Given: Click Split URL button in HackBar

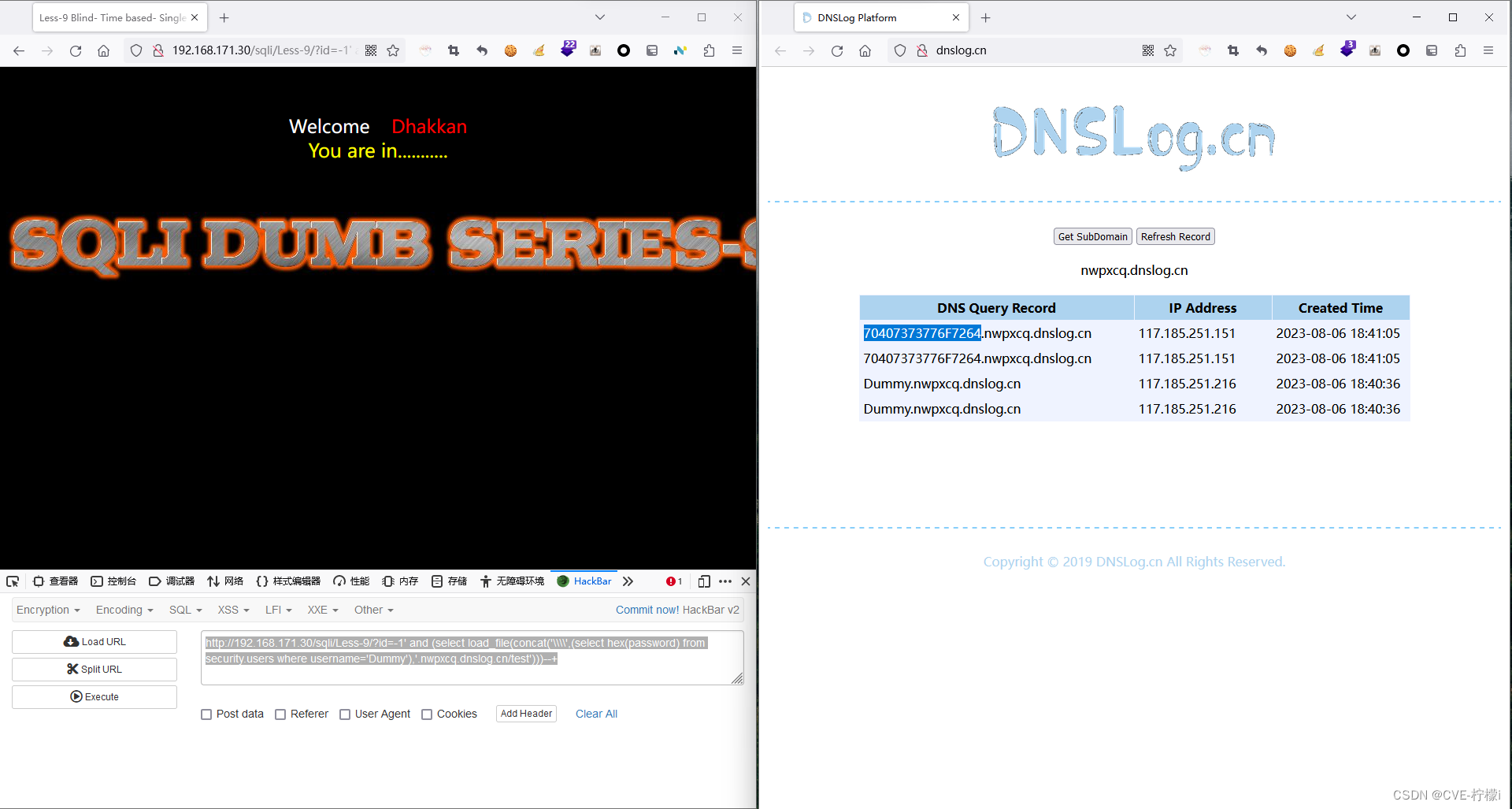Looking at the screenshot, I should pos(94,670).
